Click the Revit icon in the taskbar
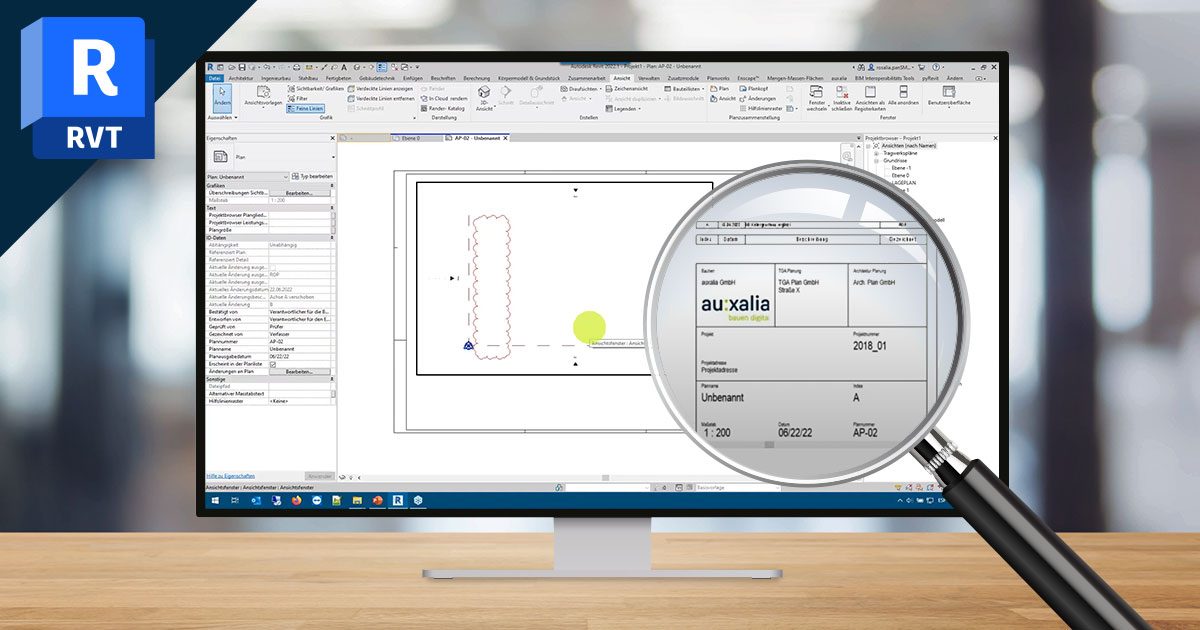 tap(397, 500)
